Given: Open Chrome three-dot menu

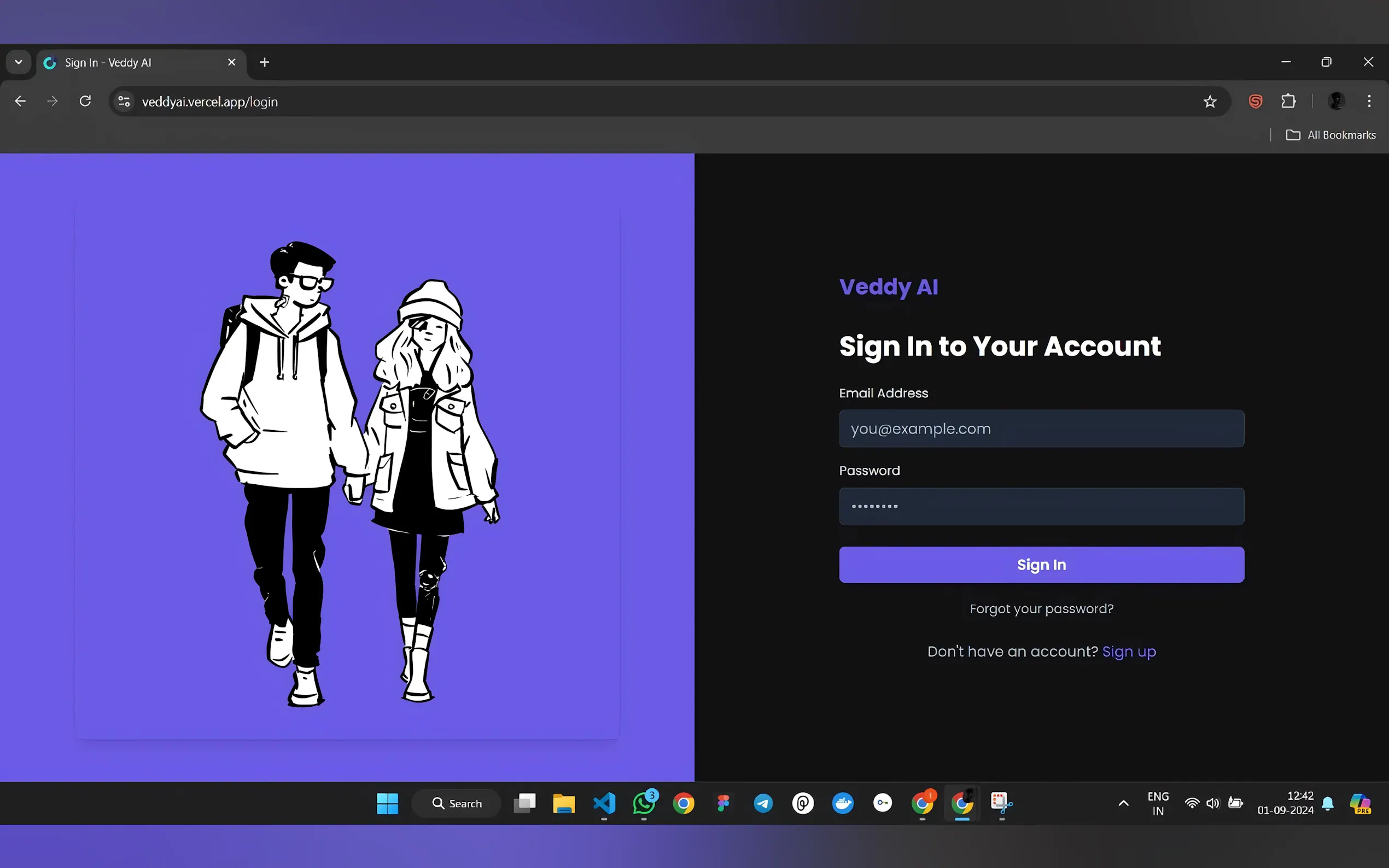Looking at the screenshot, I should (x=1369, y=101).
